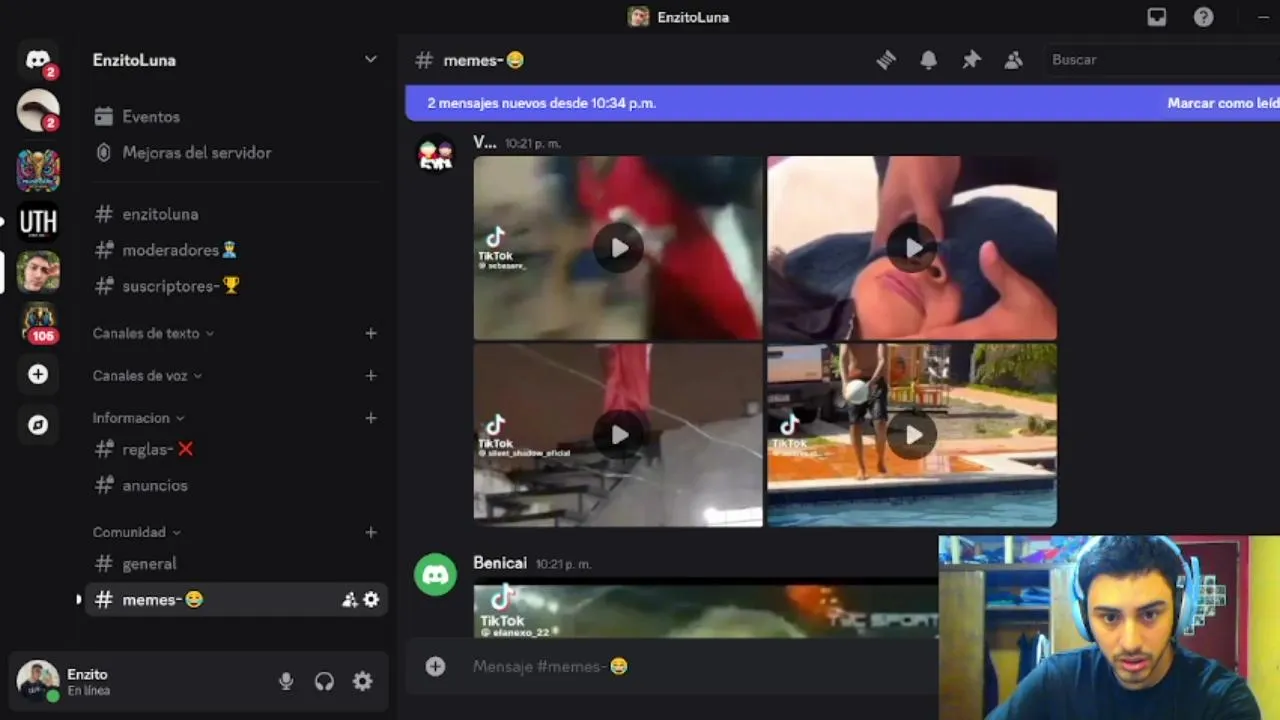
Task: Add channel to Canales de voz category
Action: click(371, 375)
